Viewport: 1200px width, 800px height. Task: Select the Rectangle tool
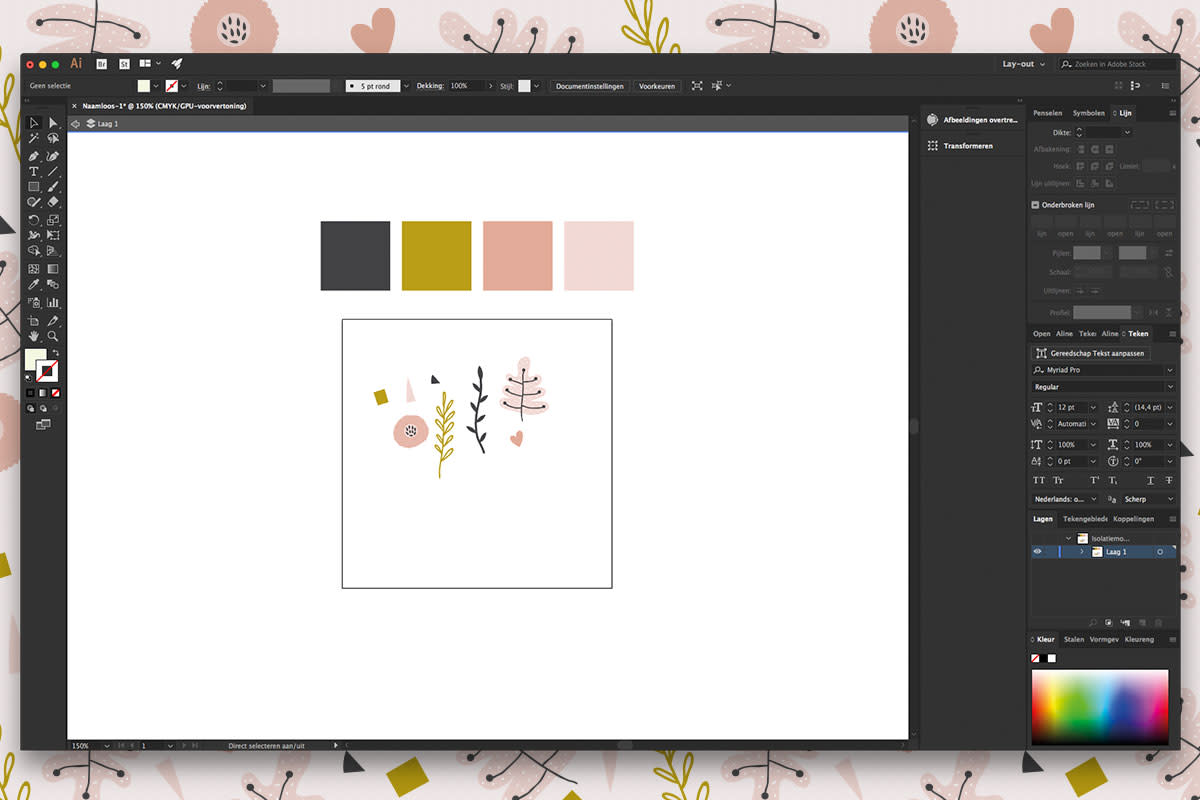tap(34, 187)
